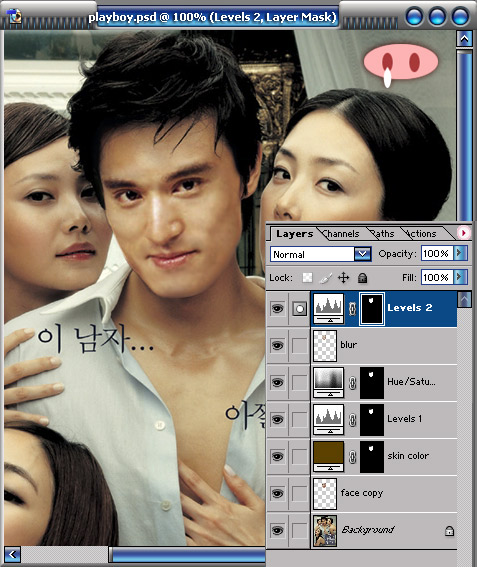This screenshot has width=477, height=567.
Task: Expand the Fill slider arrow
Action: 460,277
